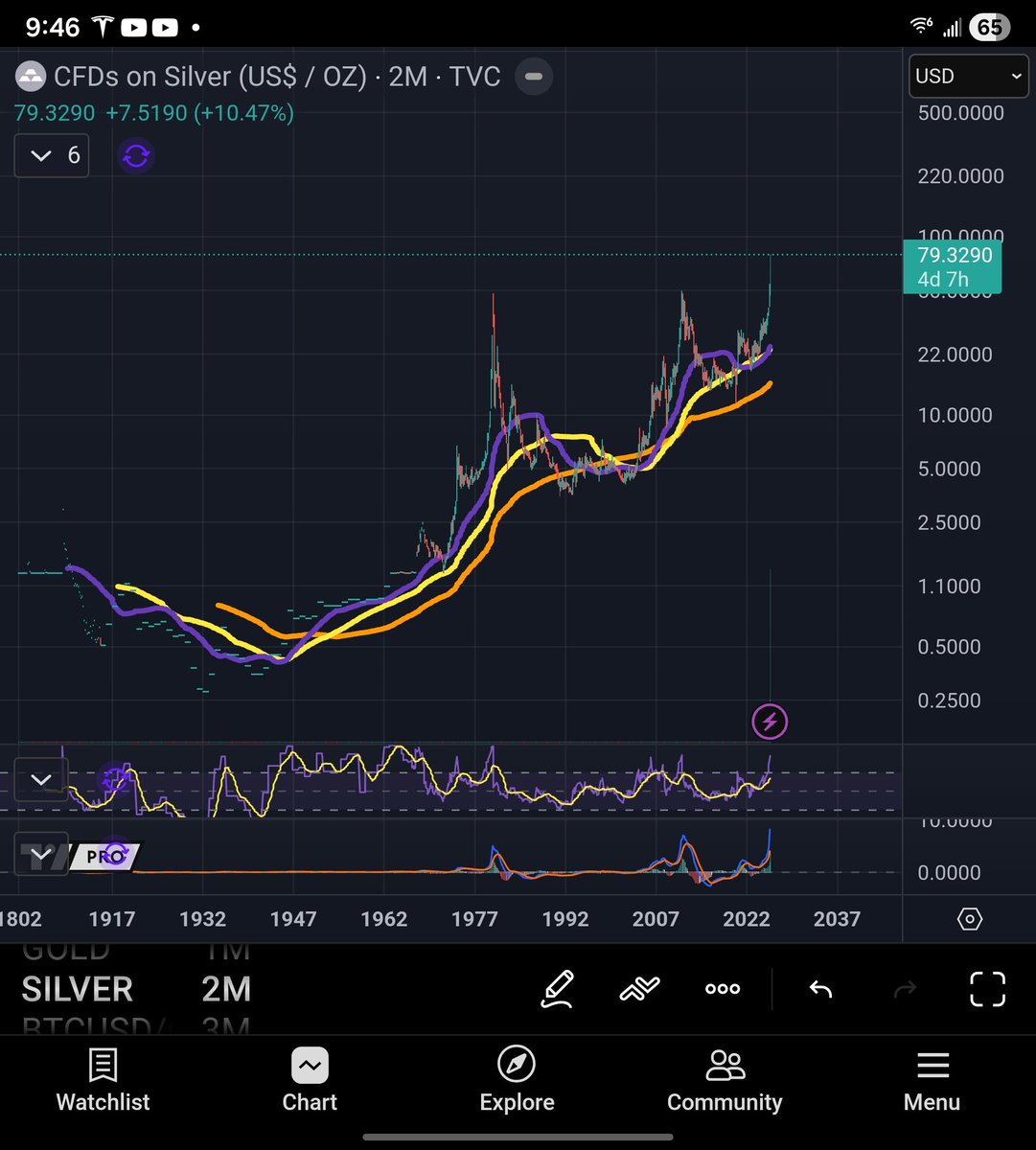1036x1150 pixels.
Task: Open chart scale settings hexagon icon
Action: pyautogui.click(x=969, y=919)
